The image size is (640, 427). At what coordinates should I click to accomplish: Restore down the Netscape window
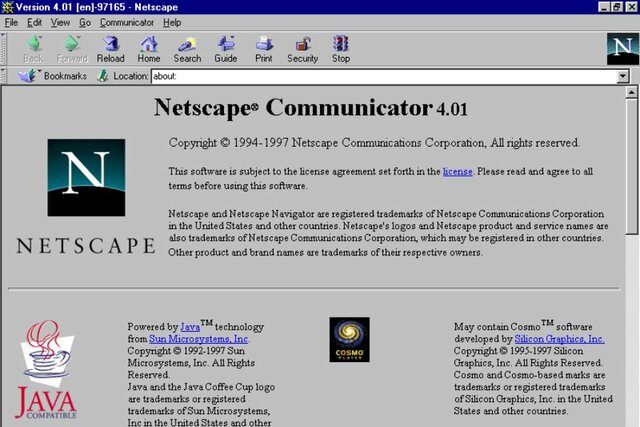(617, 7)
